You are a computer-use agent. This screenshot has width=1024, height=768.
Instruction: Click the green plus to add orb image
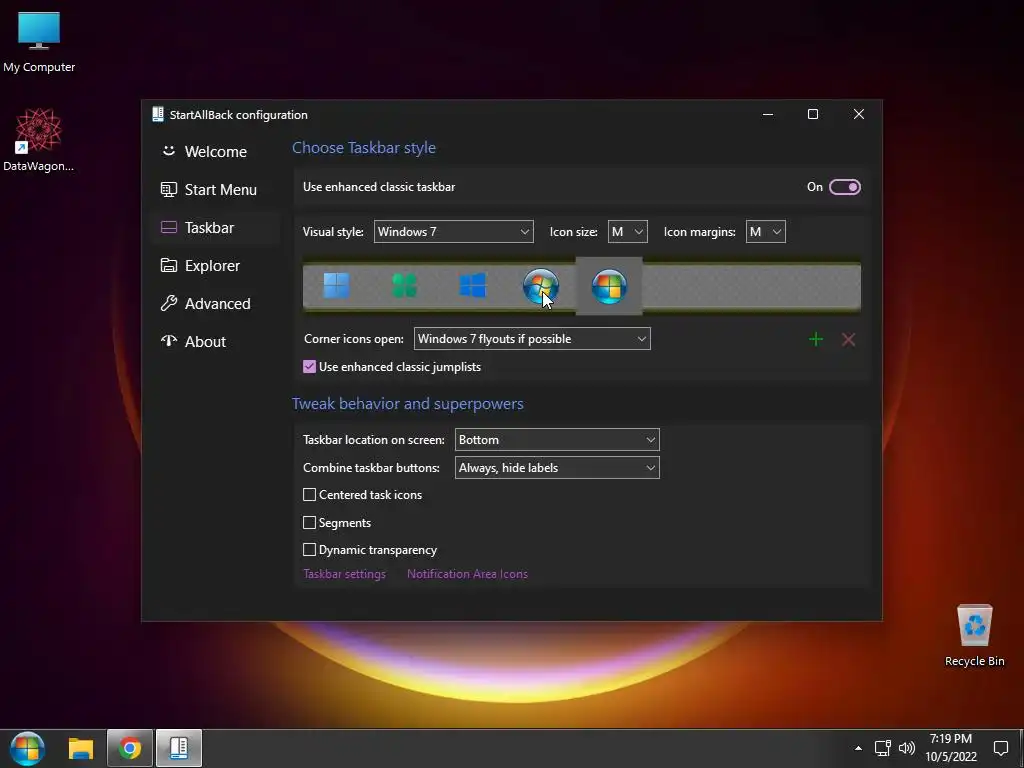(x=816, y=339)
